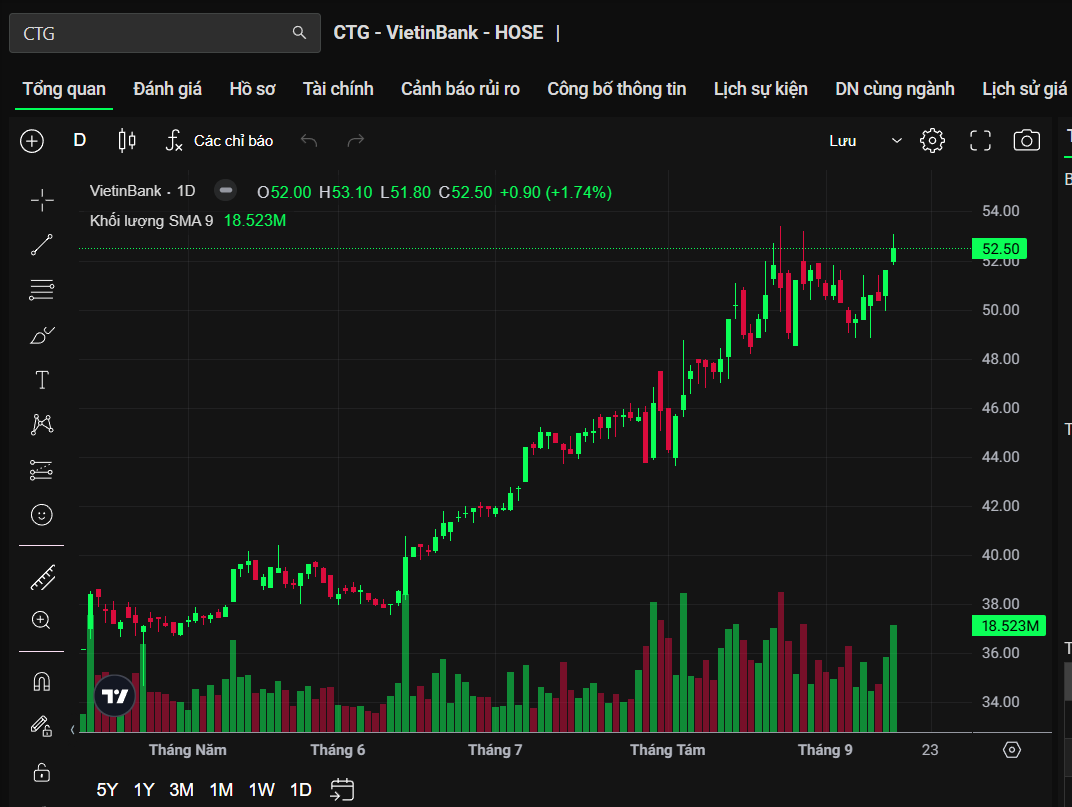Click the Tháng 9 time axis label
Screen dimensions: 1072x807
tap(825, 750)
